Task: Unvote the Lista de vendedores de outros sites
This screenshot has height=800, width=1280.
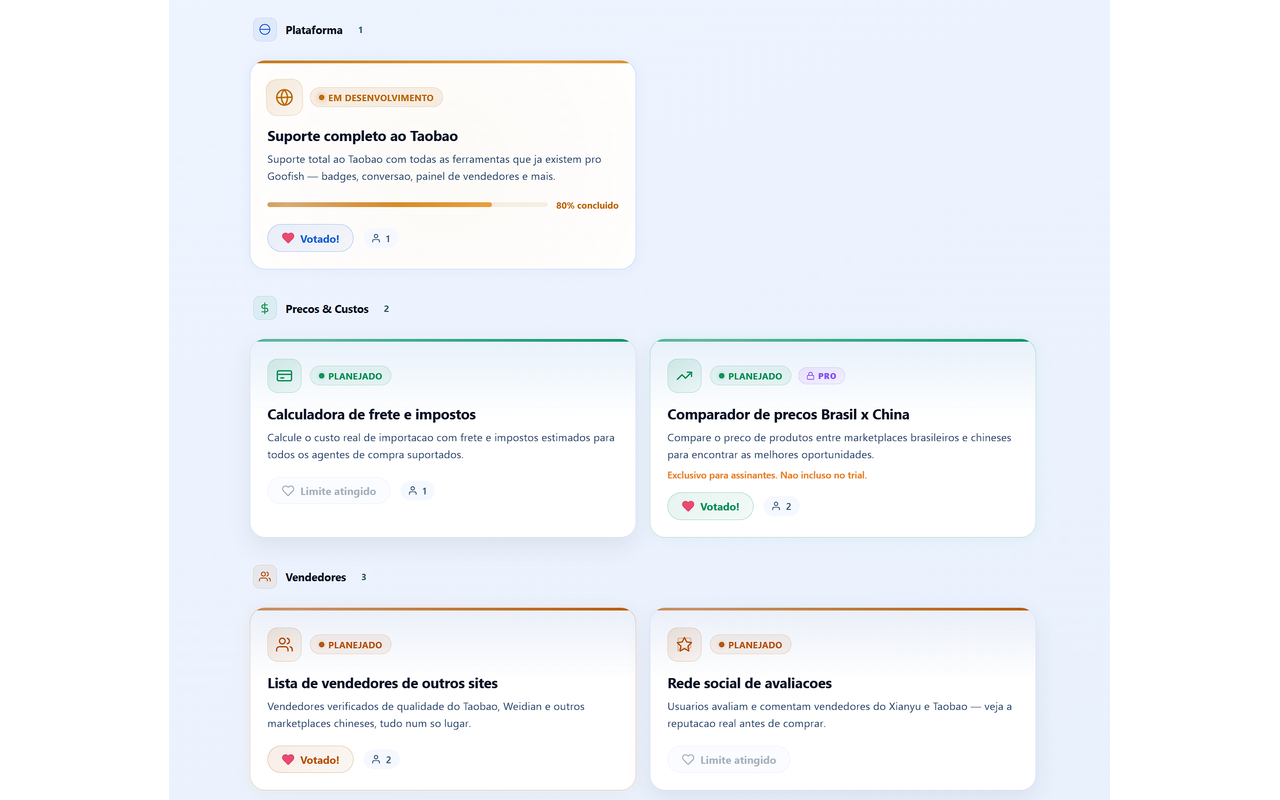Action: coord(310,759)
